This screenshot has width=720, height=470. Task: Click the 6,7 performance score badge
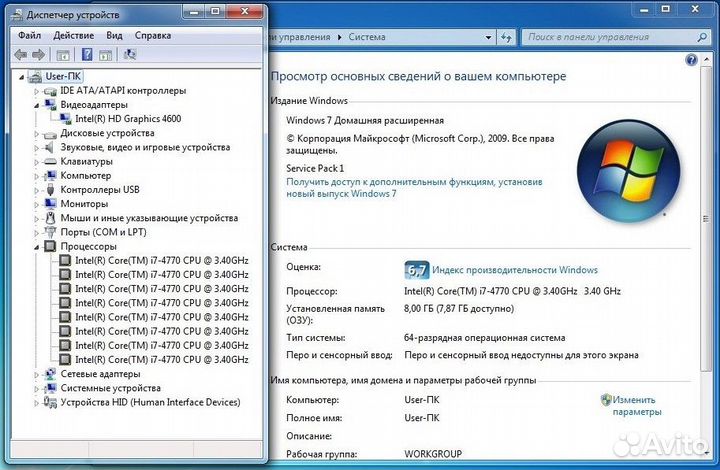(417, 270)
